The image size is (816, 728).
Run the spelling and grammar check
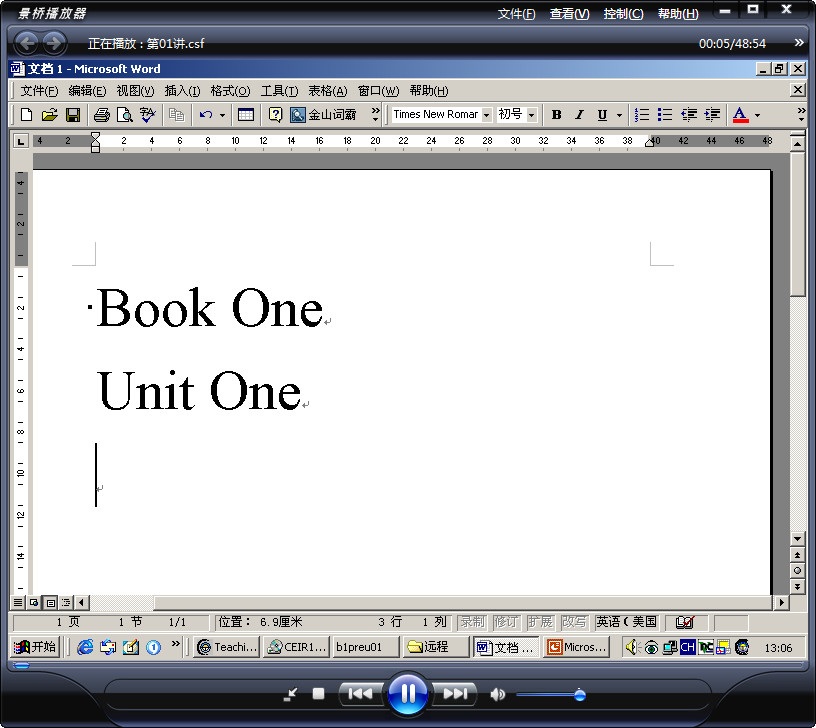tap(148, 114)
